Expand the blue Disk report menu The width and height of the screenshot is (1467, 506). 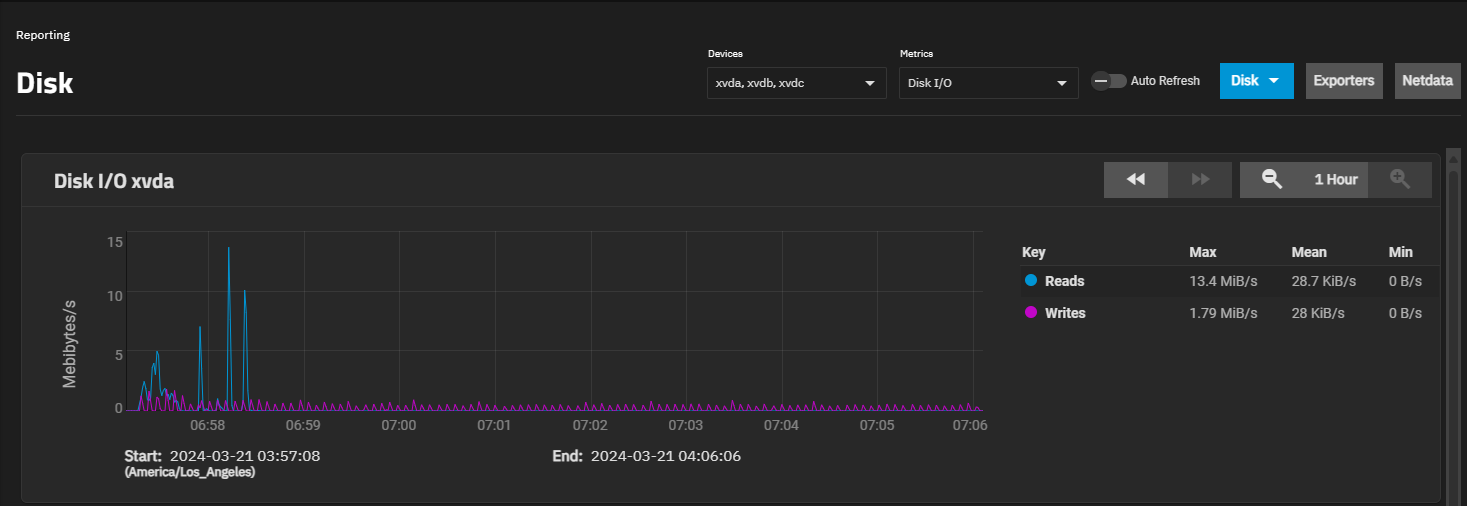point(1256,81)
